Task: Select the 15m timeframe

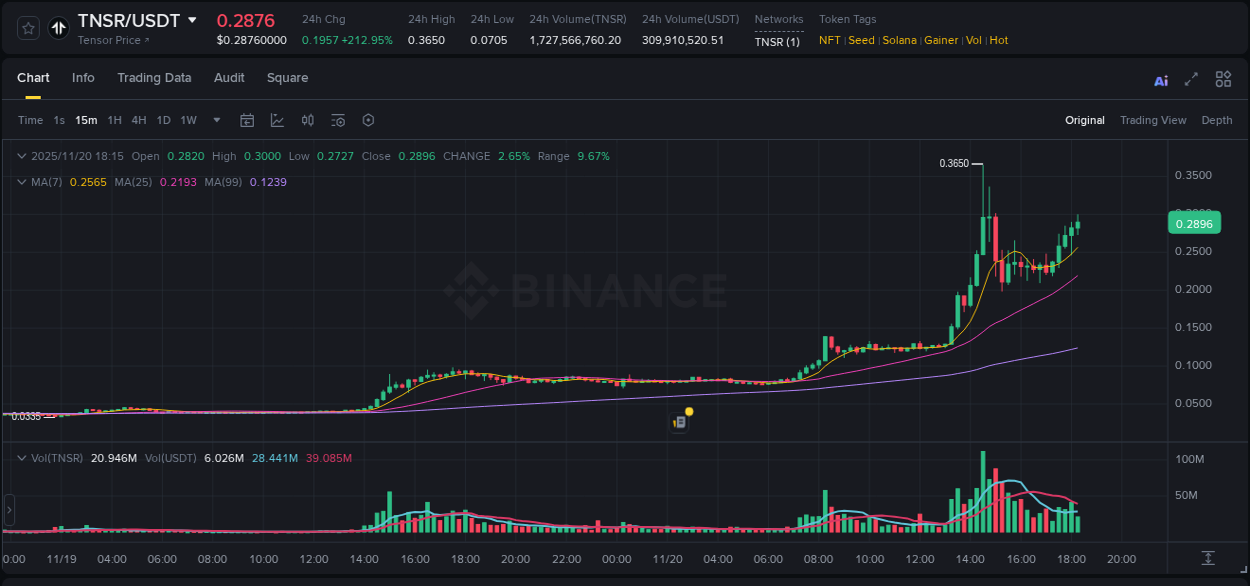Action: pyautogui.click(x=86, y=120)
